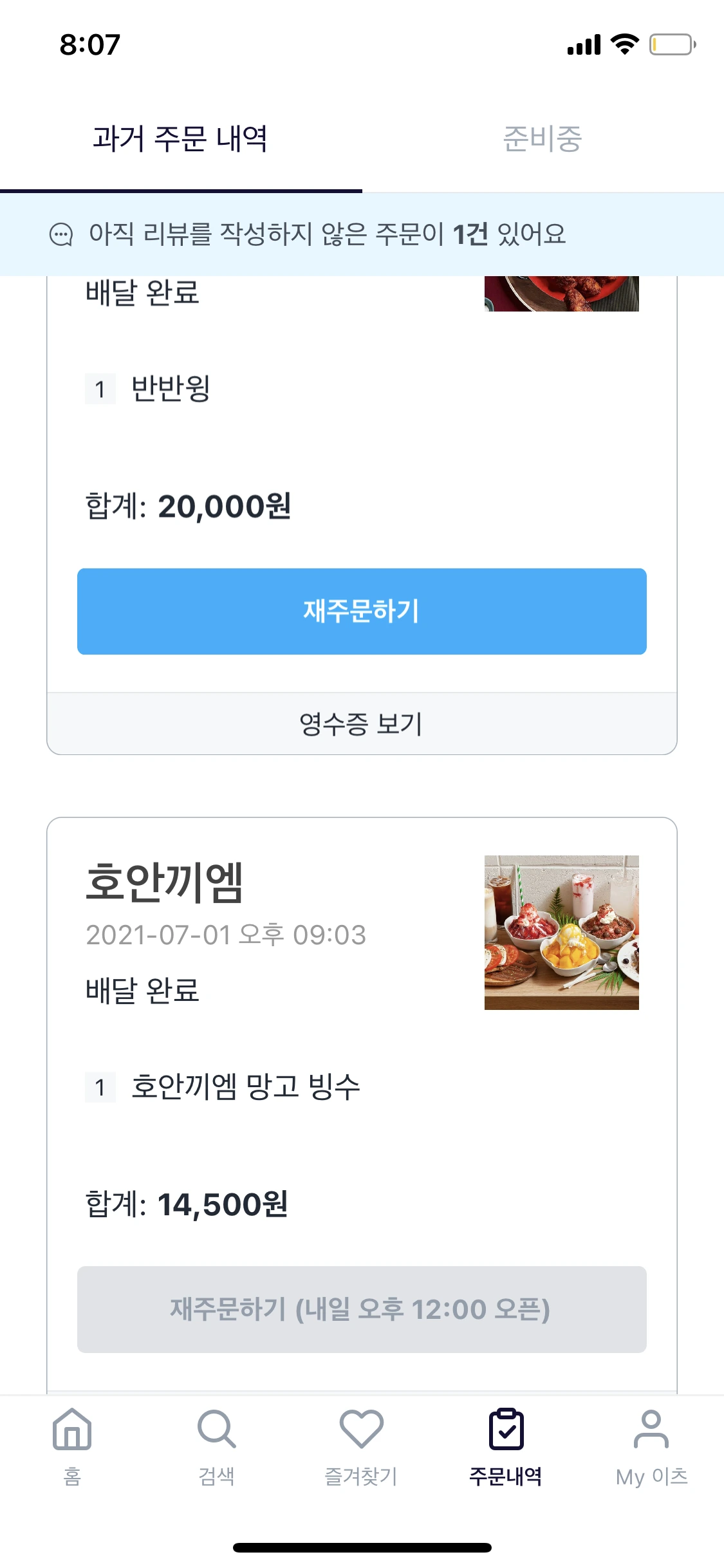
Task: Open the 호안끼엠 restaurant name
Action: pos(165,882)
